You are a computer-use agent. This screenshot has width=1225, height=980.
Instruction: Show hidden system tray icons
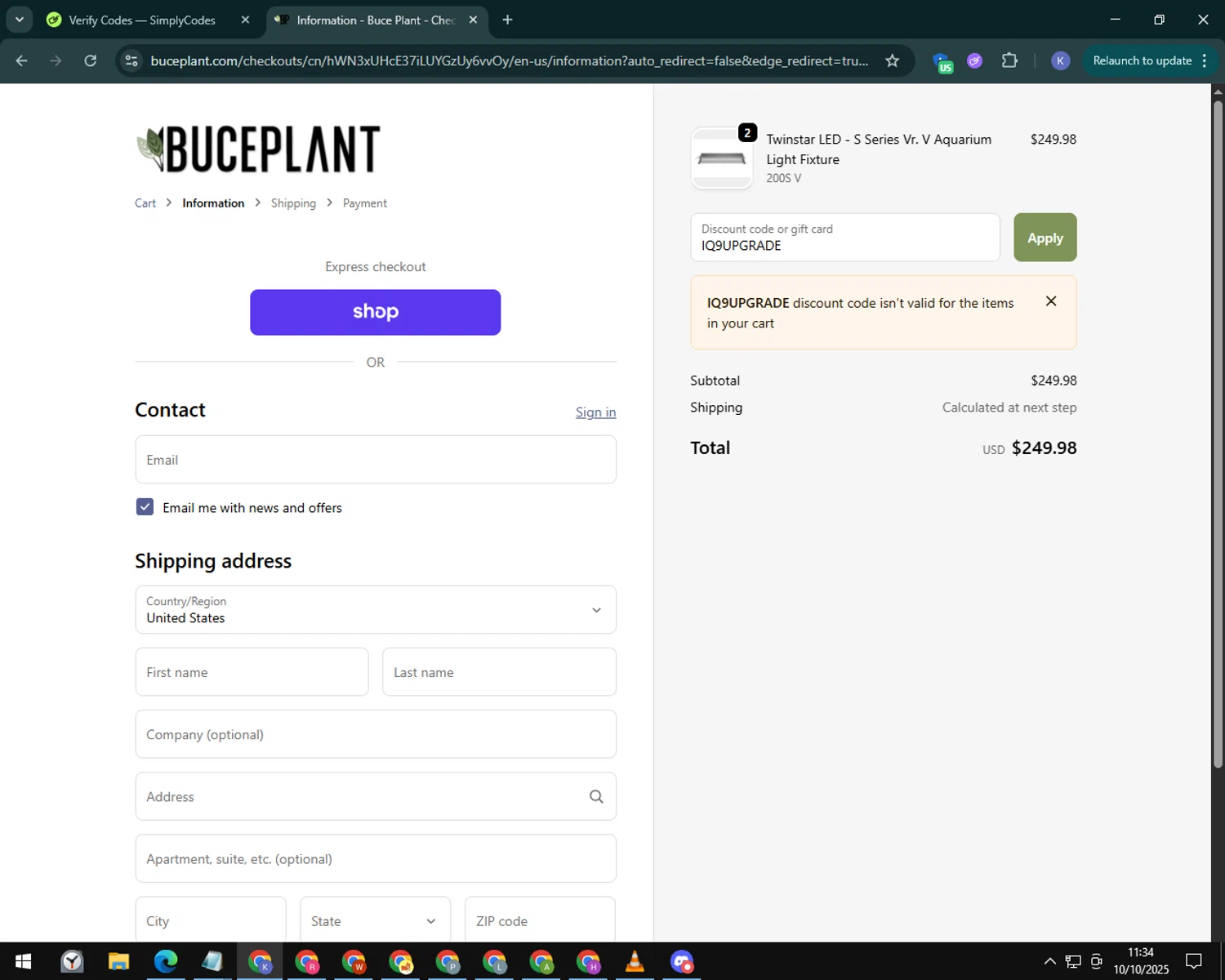pos(1049,961)
